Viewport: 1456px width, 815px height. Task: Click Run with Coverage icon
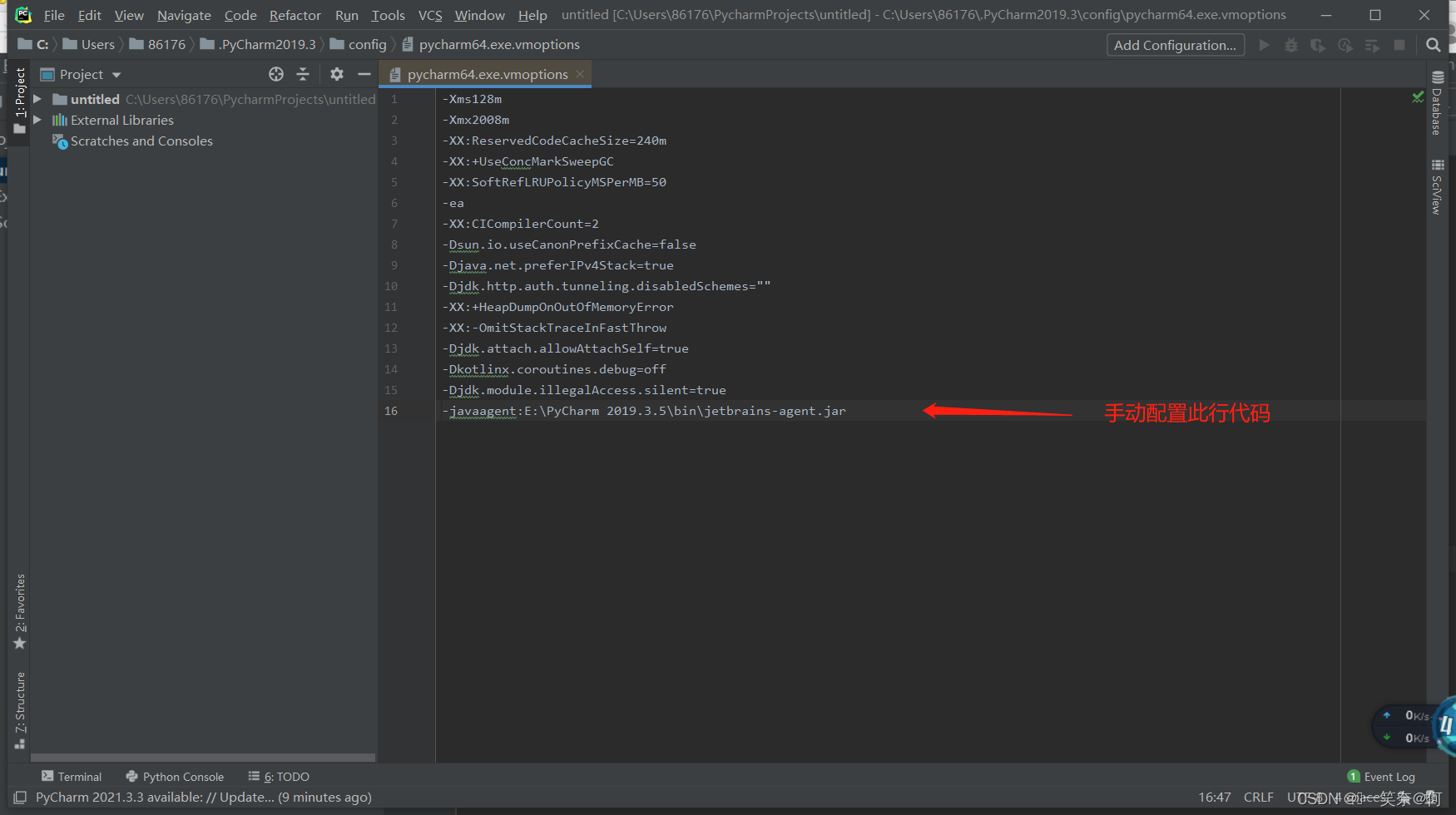1318,45
